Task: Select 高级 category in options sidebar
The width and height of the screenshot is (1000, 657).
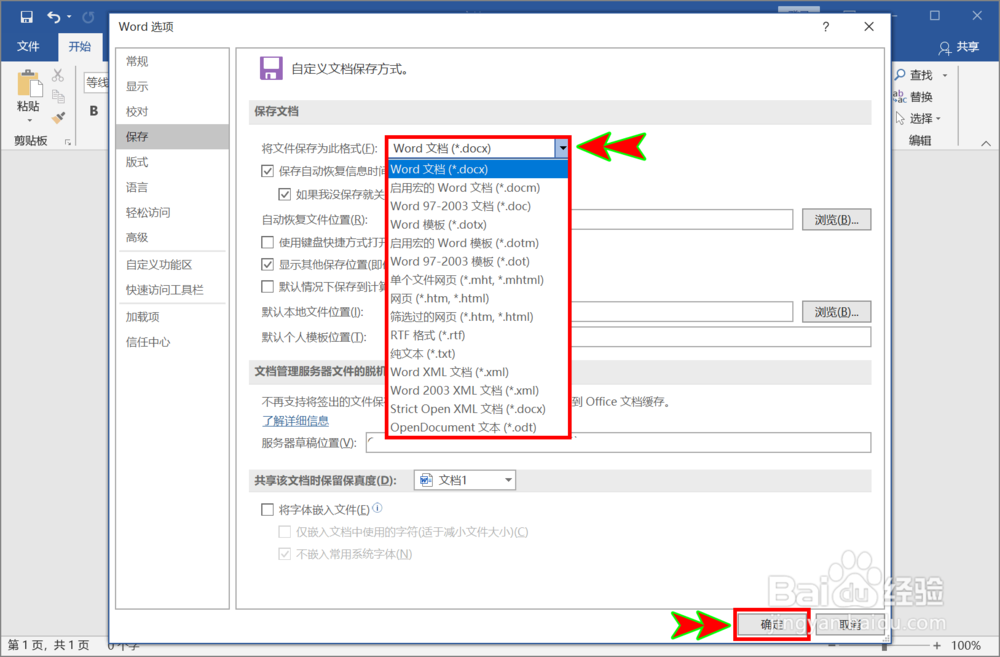Action: point(172,237)
